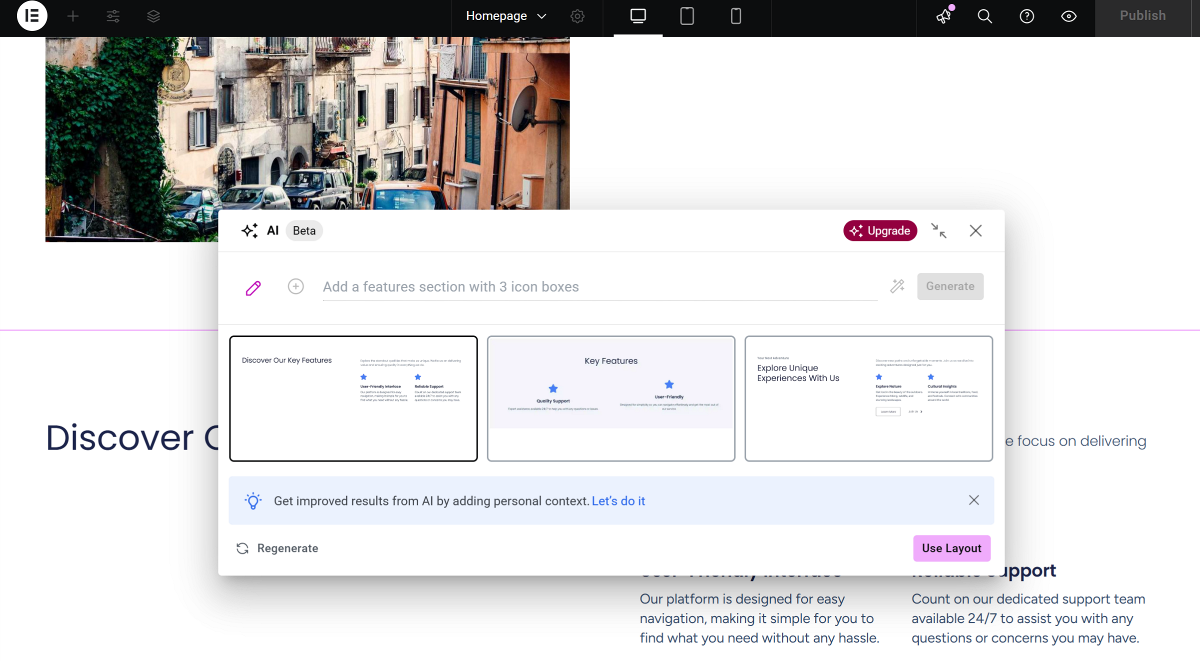Open the Homepage document dropdown
The width and height of the screenshot is (1200, 661).
pyautogui.click(x=506, y=16)
